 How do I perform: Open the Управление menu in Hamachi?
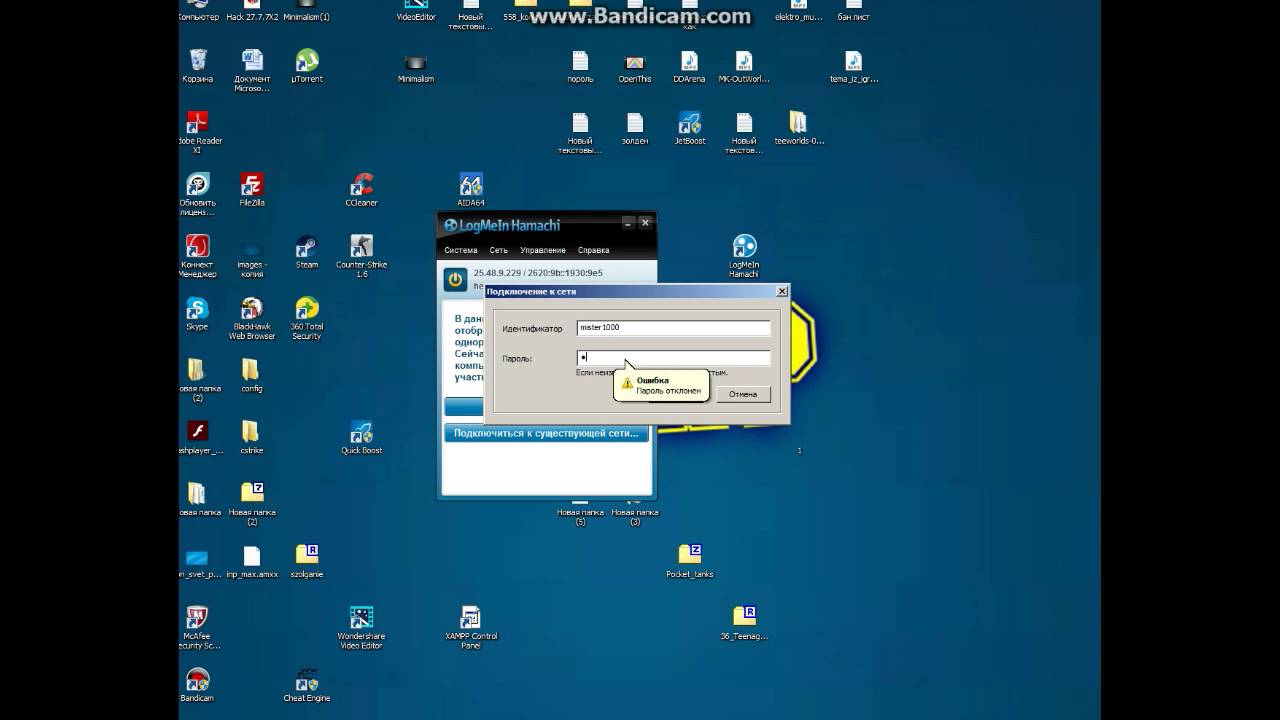point(543,250)
